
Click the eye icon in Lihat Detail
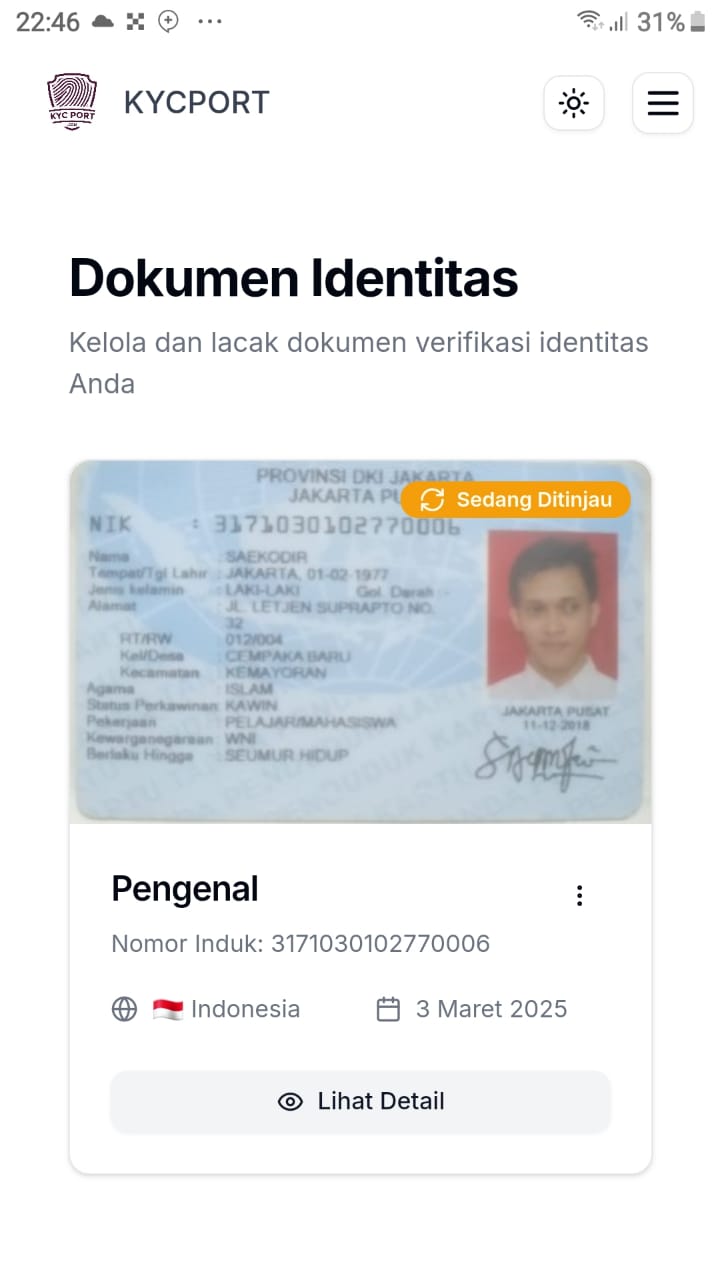coord(290,1102)
